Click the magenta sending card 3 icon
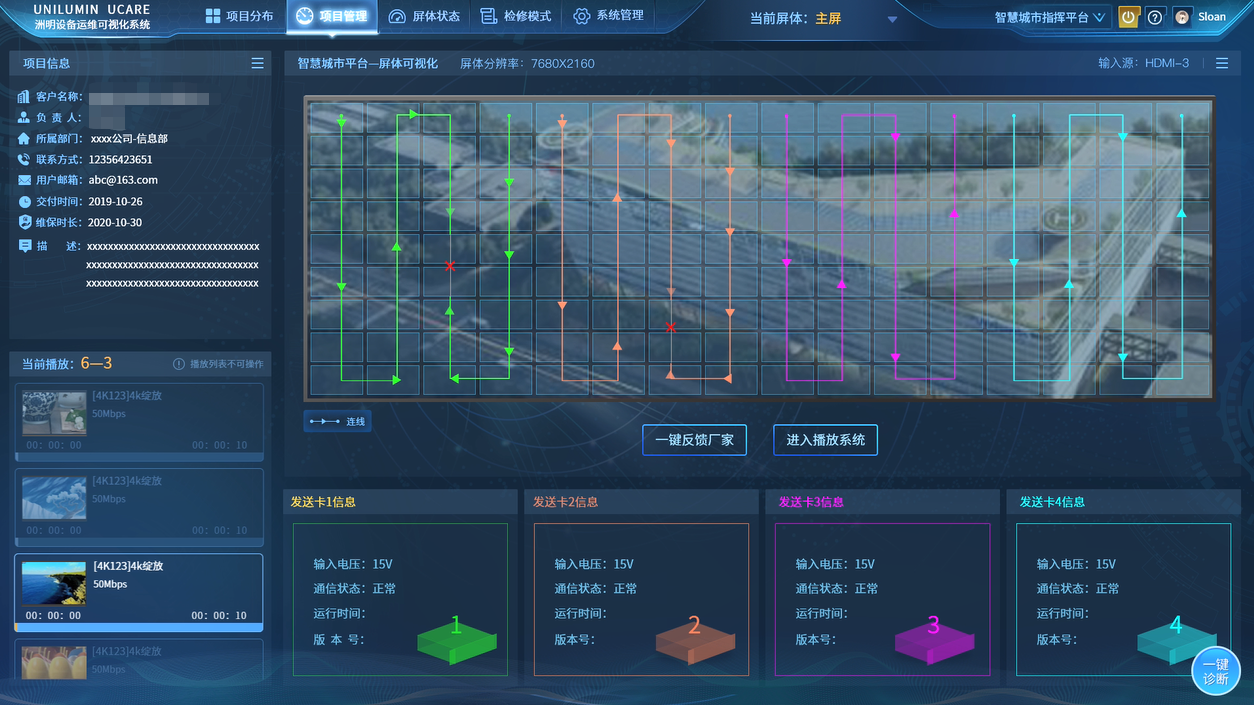This screenshot has height=705, width=1254. [933, 640]
